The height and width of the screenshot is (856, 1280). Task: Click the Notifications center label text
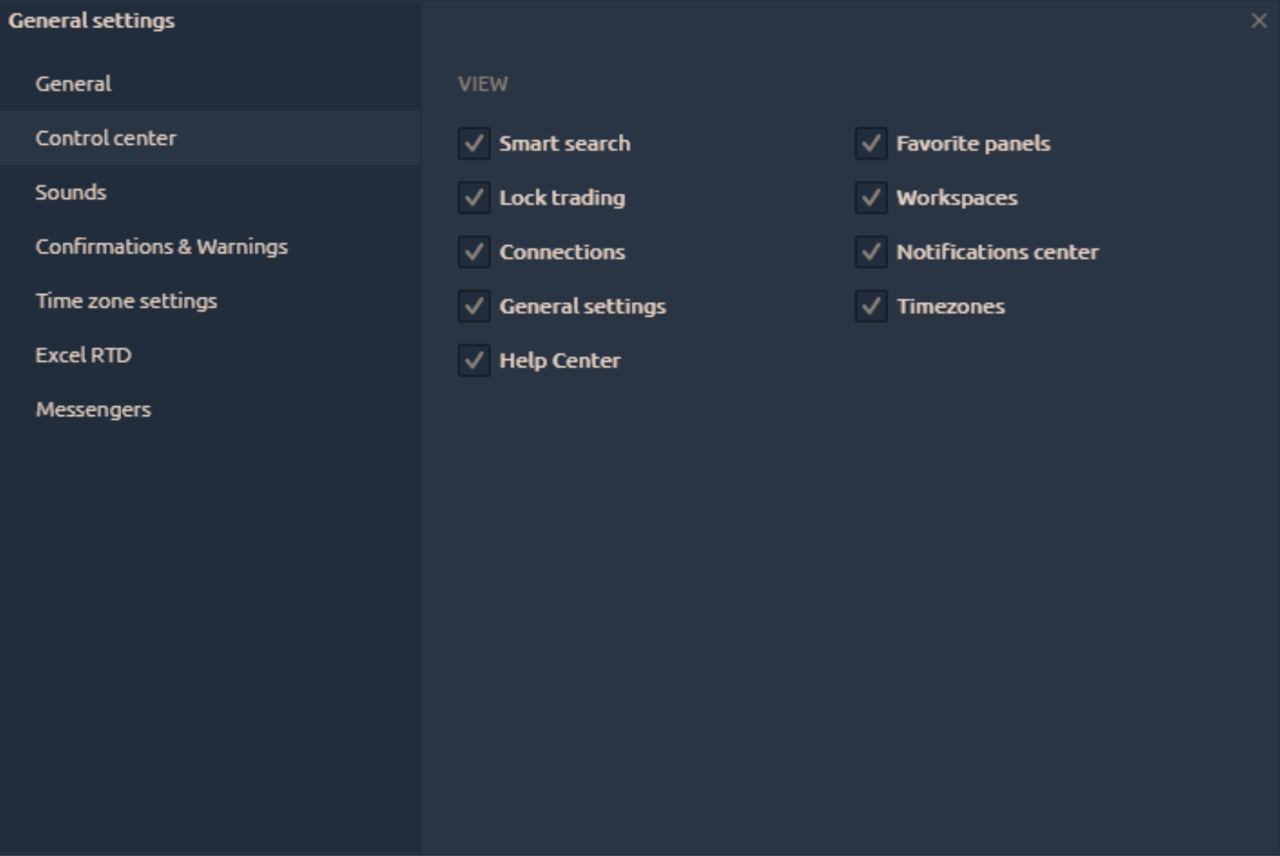coord(997,252)
